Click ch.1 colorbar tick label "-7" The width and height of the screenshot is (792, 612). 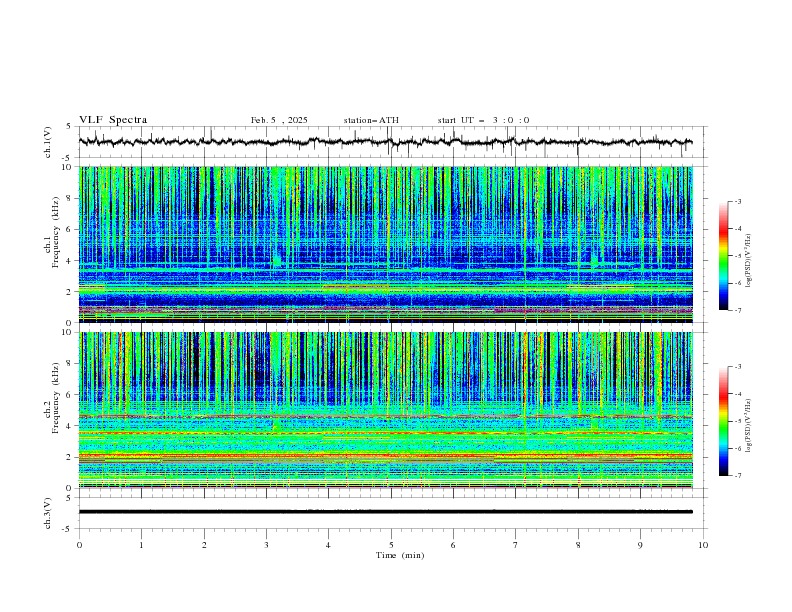pyautogui.click(x=738, y=310)
